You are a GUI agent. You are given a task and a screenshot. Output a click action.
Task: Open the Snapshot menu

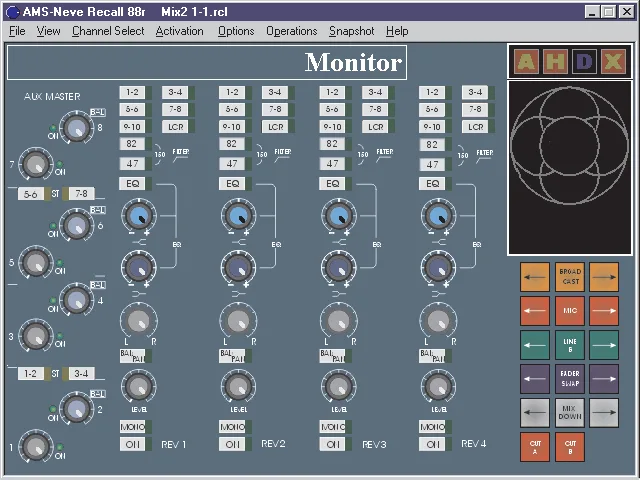(351, 31)
